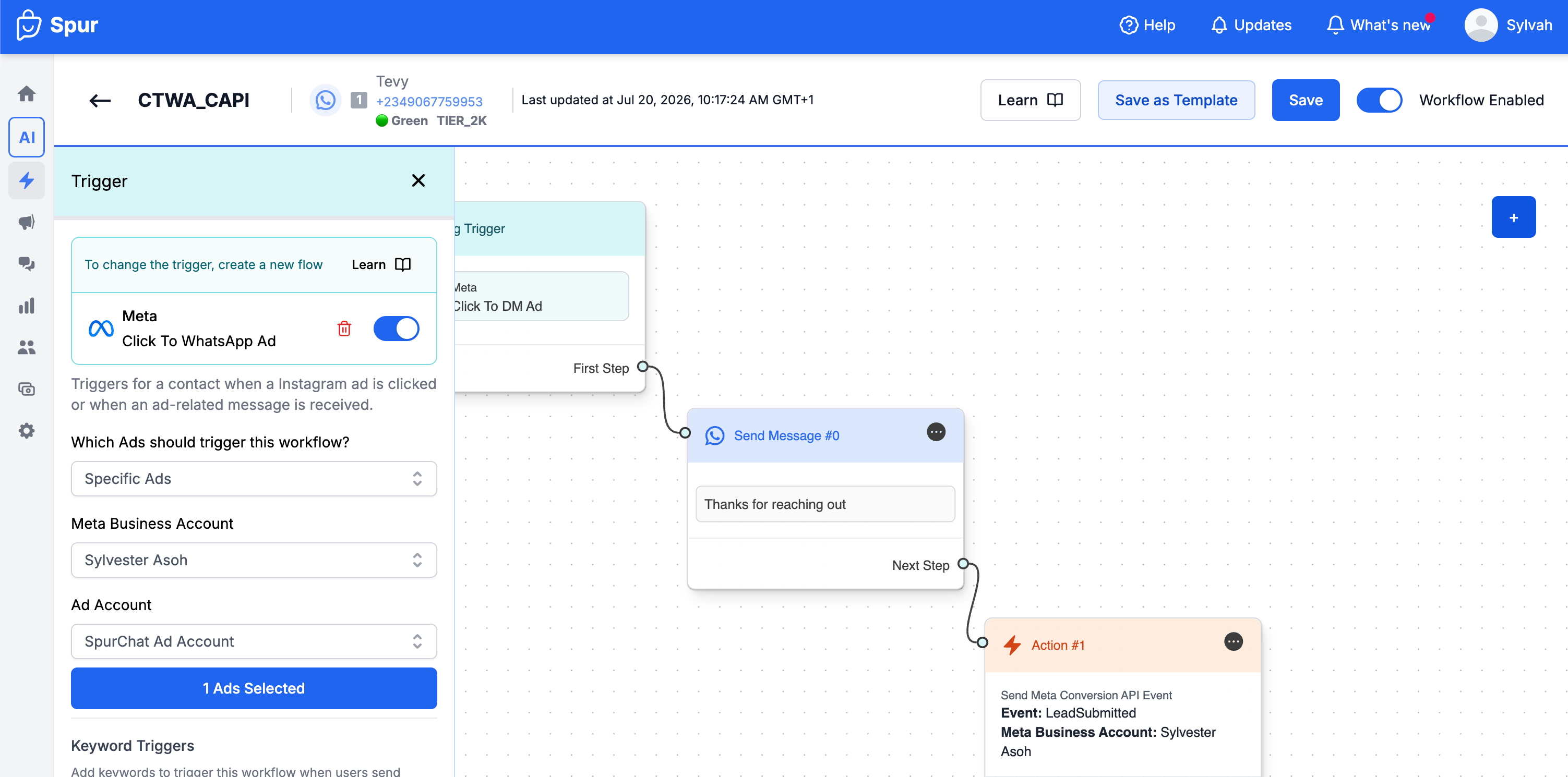1568x777 pixels.
Task: Click Save as Template
Action: [x=1176, y=101]
